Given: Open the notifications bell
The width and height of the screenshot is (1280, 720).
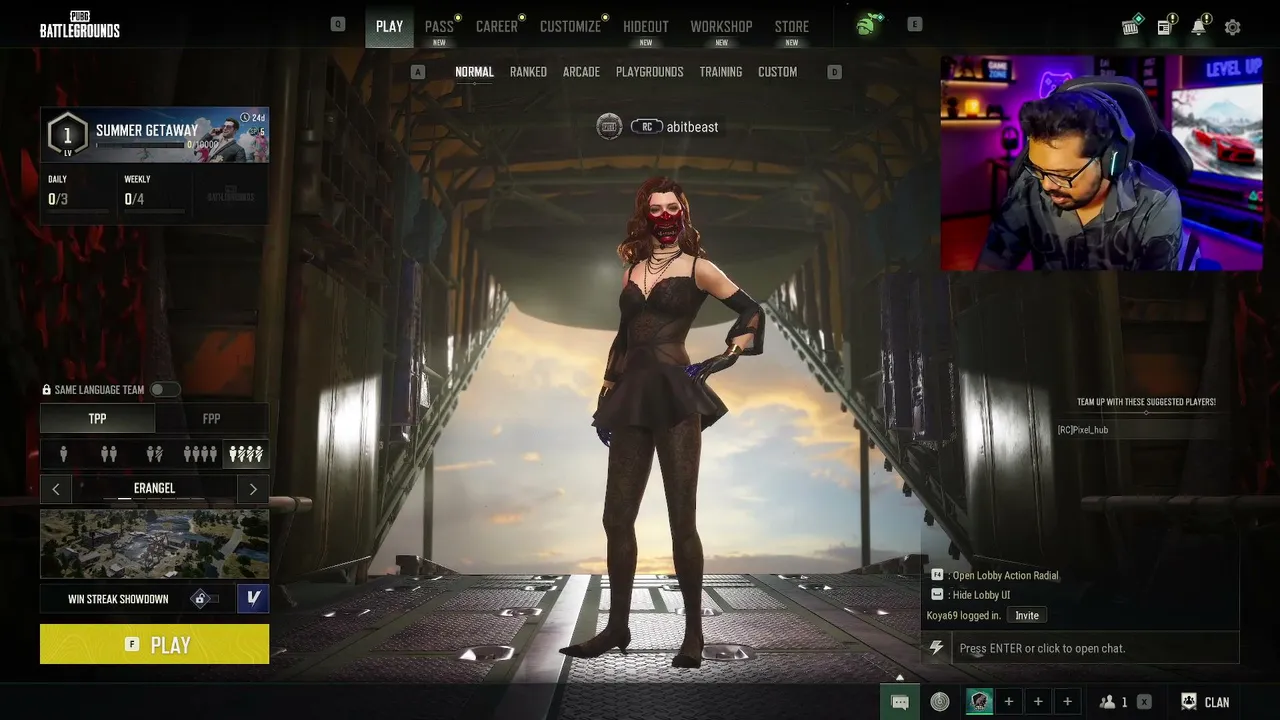Looking at the screenshot, I should (1199, 26).
